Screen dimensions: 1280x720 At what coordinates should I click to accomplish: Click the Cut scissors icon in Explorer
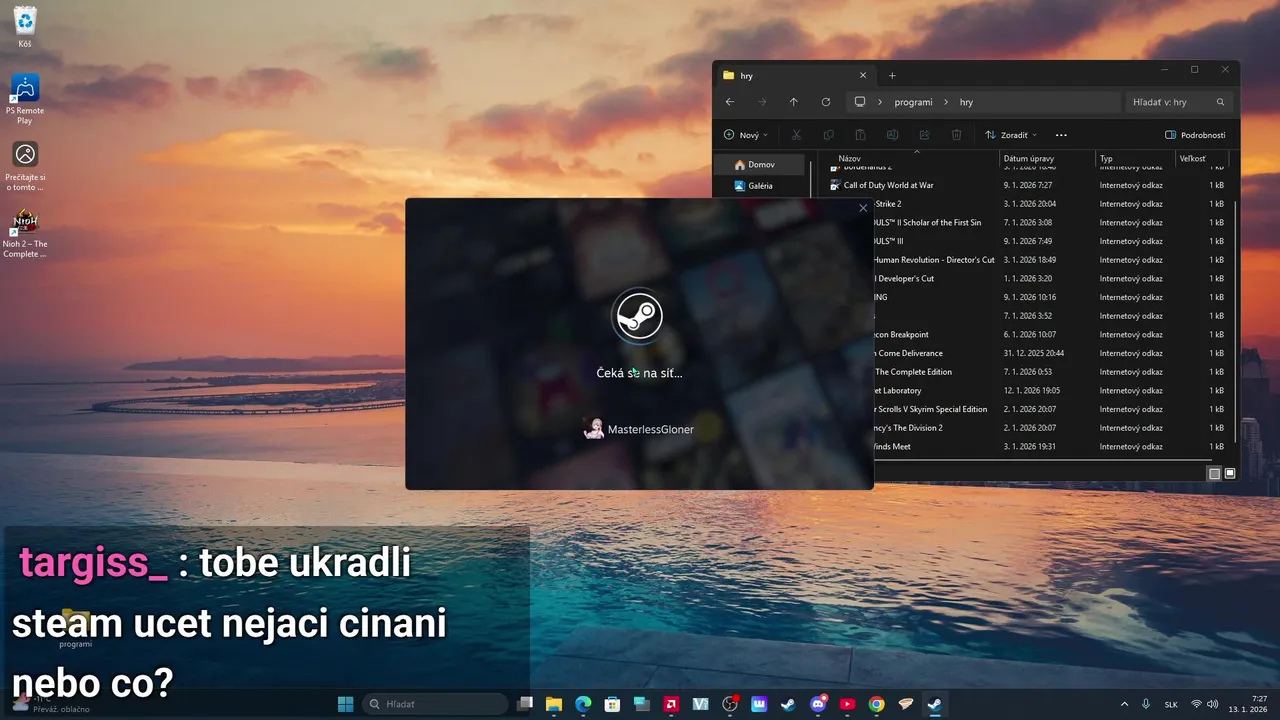click(x=796, y=135)
